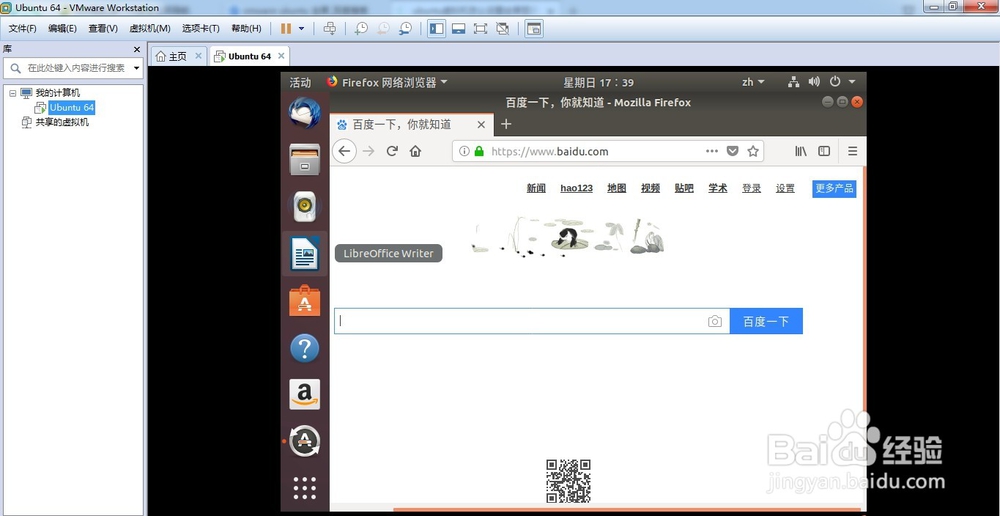Open Amazon launcher in dock

coord(304,394)
